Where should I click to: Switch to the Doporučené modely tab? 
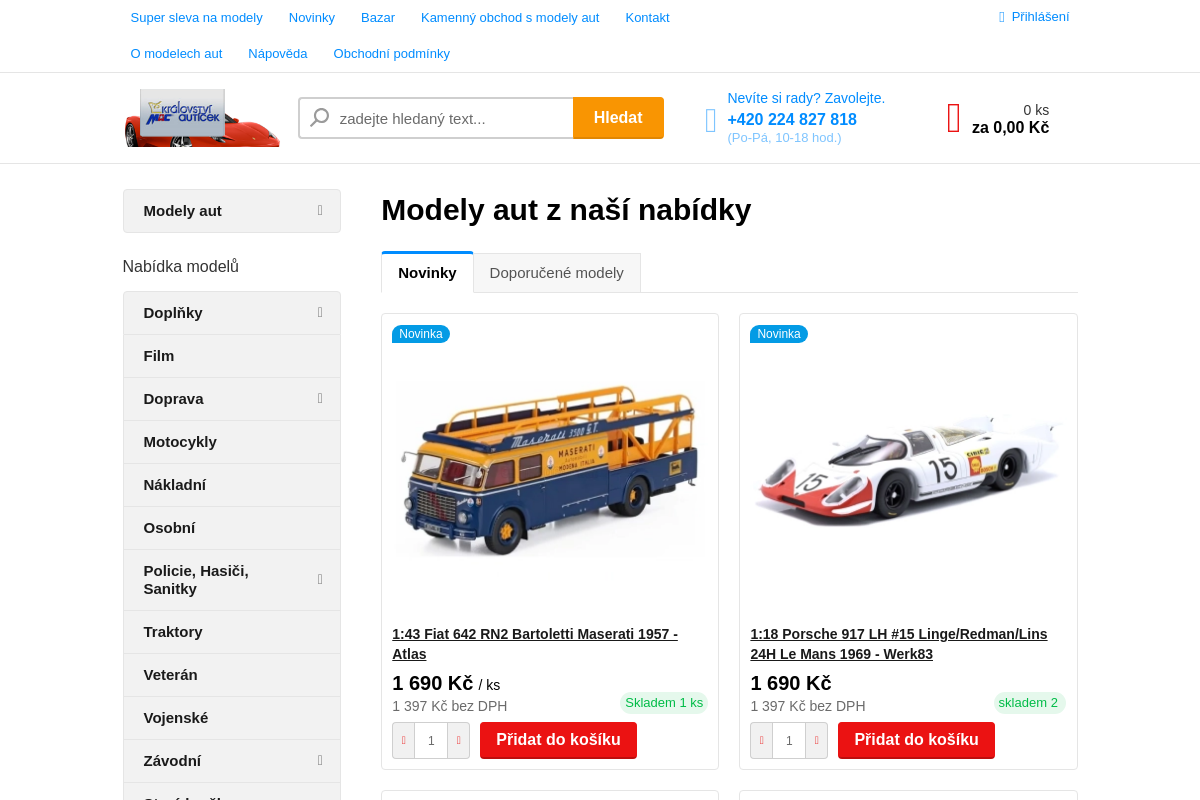(557, 273)
